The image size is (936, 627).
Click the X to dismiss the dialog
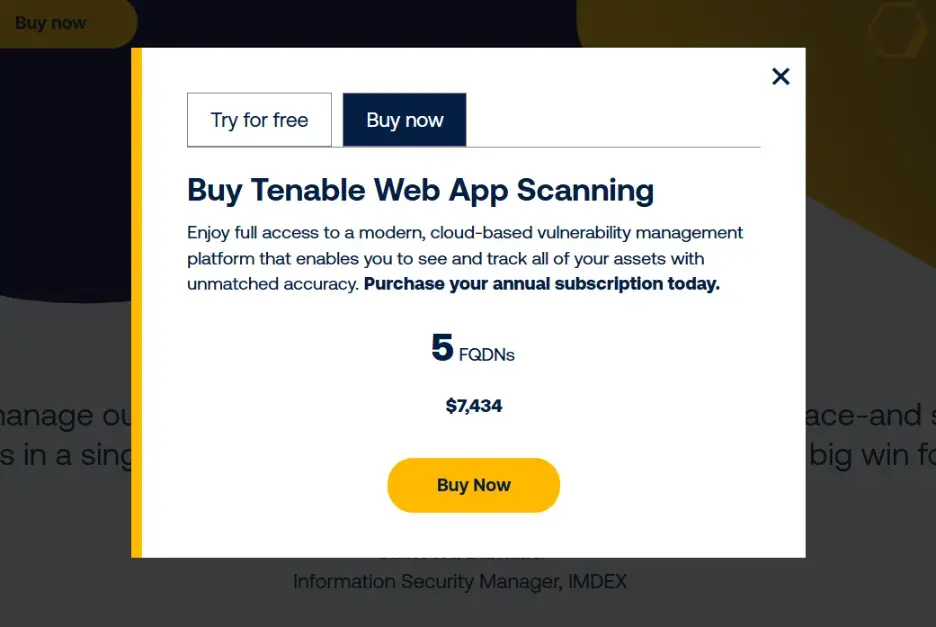click(781, 76)
